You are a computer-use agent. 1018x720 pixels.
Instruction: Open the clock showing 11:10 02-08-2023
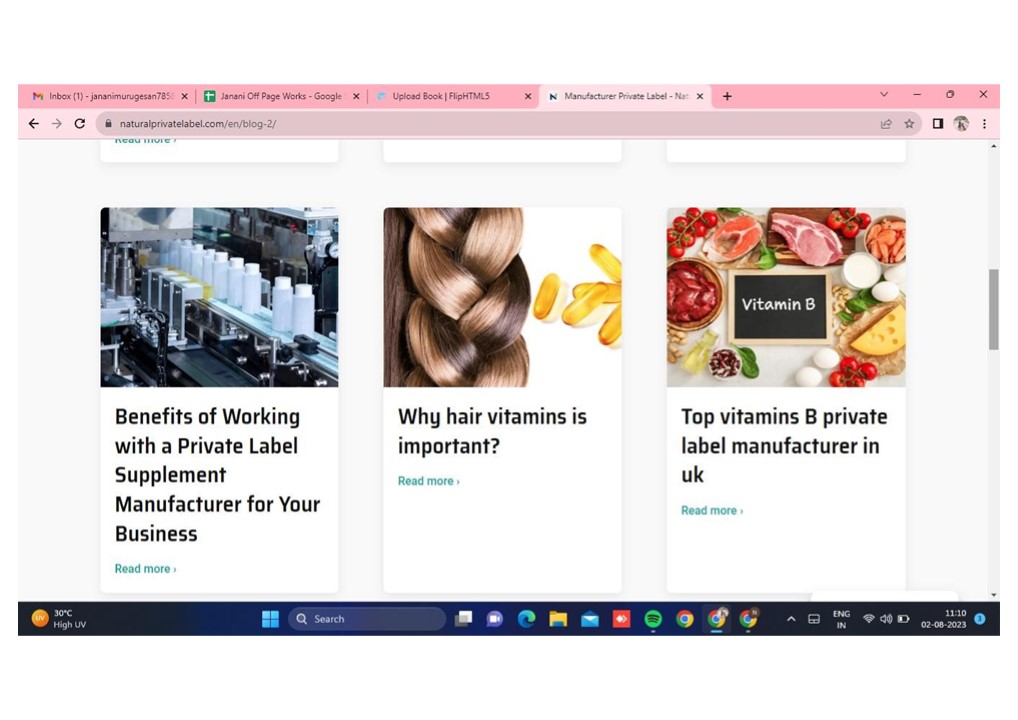[943, 619]
